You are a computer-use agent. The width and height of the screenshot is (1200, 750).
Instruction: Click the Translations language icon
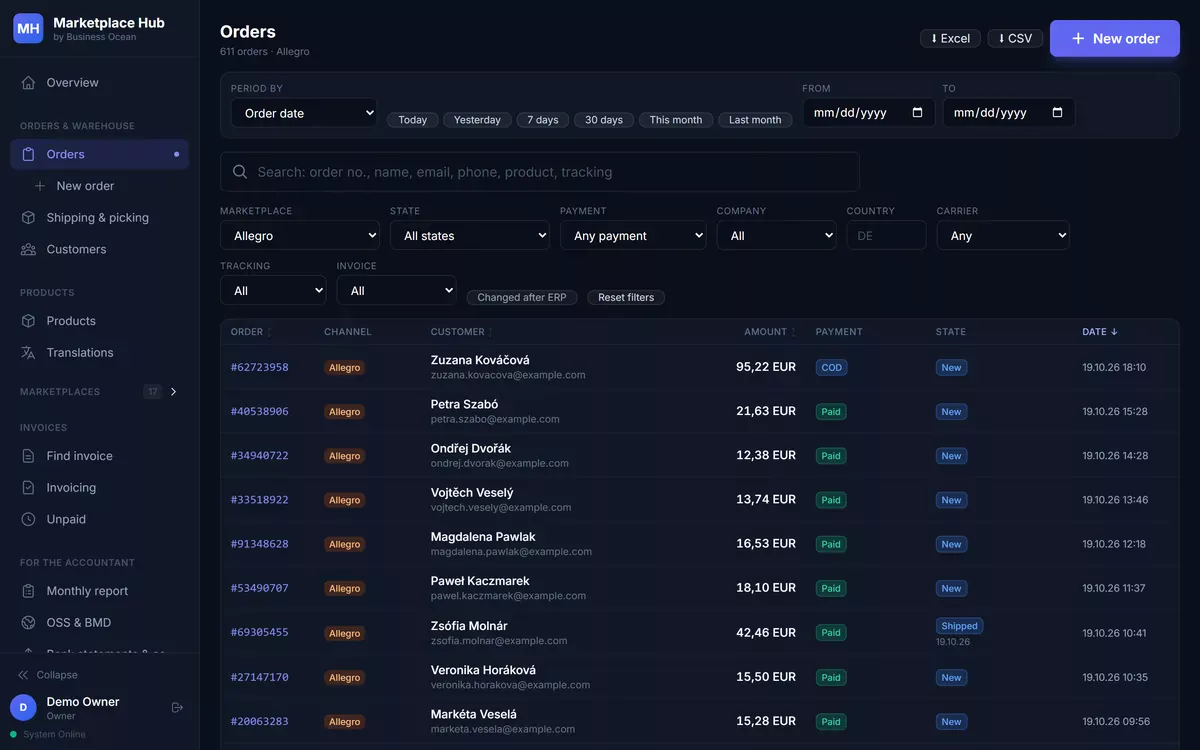coord(28,353)
